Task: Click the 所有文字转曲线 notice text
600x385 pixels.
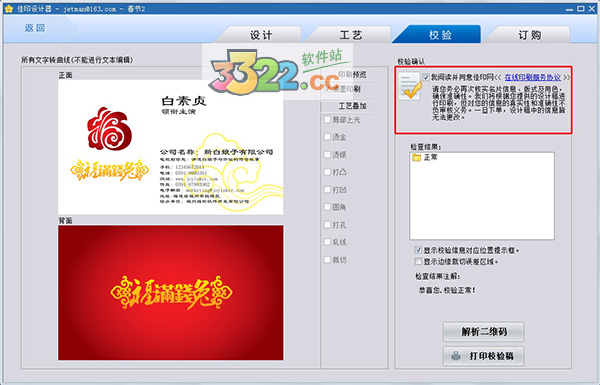Action: click(77, 60)
